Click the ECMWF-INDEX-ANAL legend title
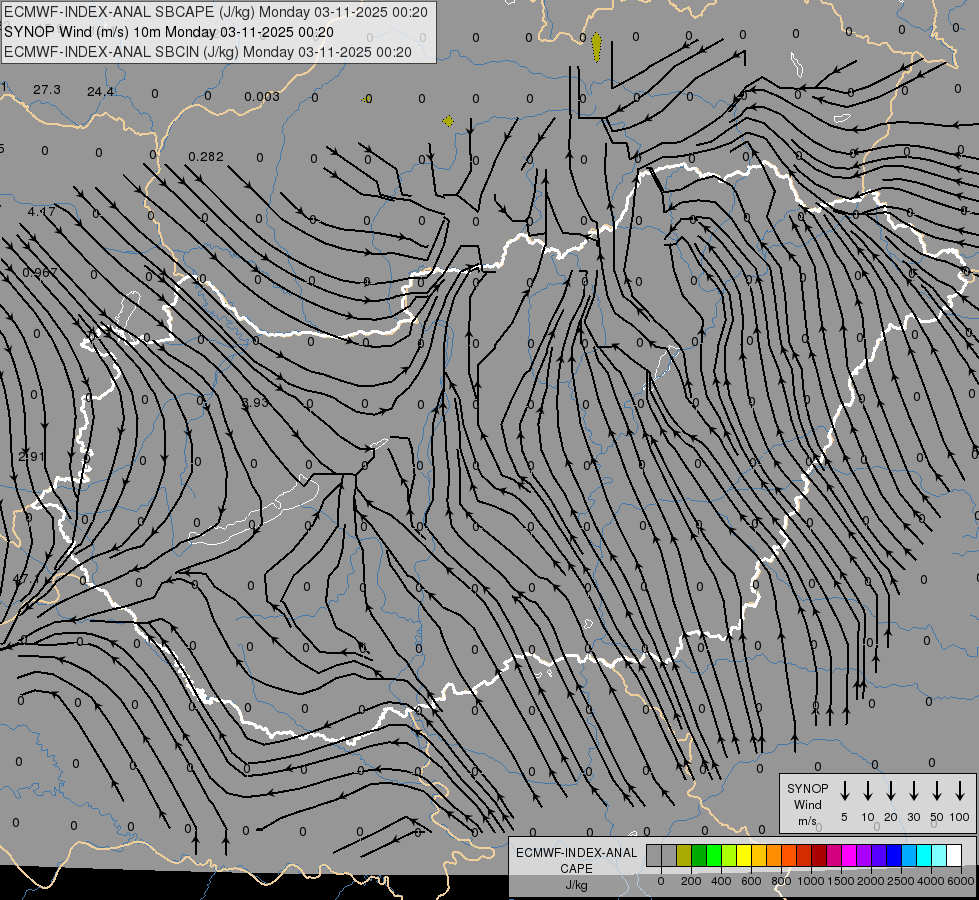 (576, 853)
